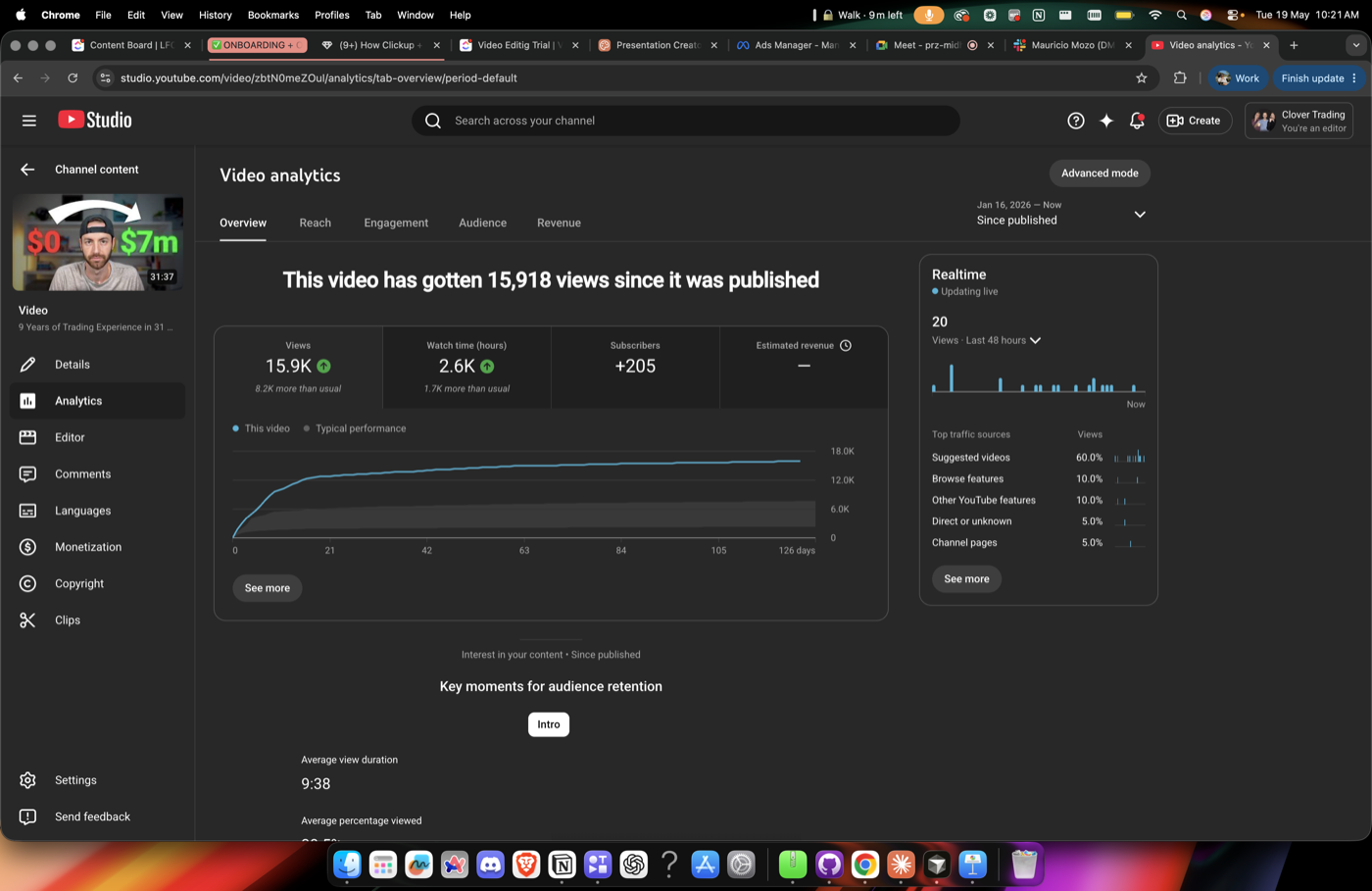Screen dimensions: 1372x891
Task: Click the Advanced mode button
Action: click(x=1100, y=173)
